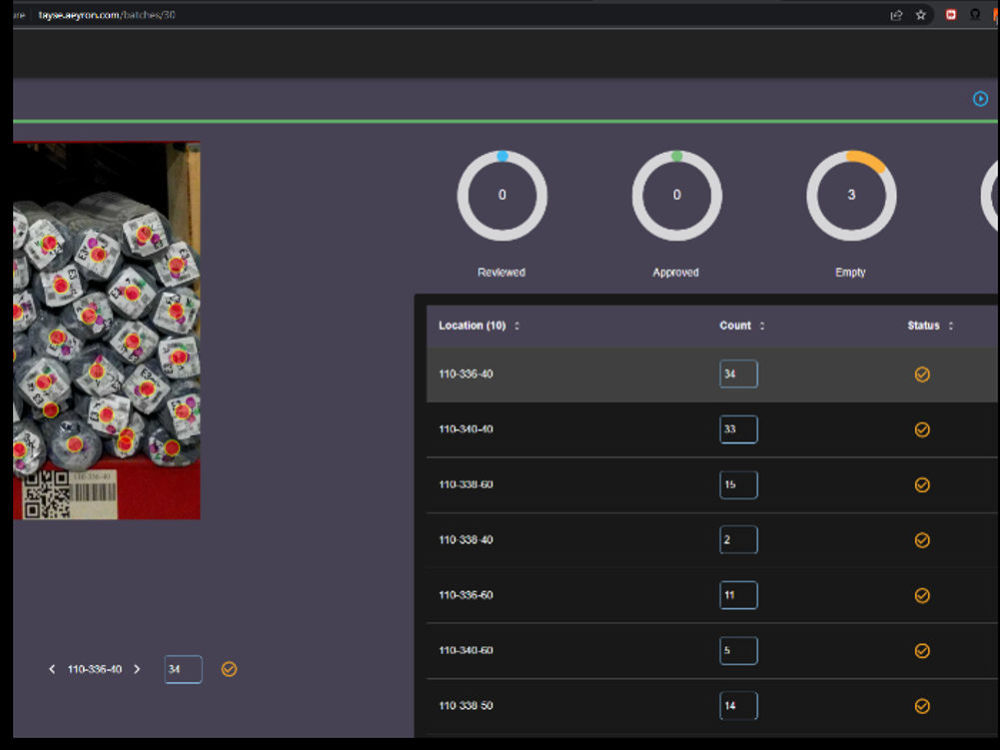1000x750 pixels.
Task: Select location text 110-340-60
Action: point(466,651)
